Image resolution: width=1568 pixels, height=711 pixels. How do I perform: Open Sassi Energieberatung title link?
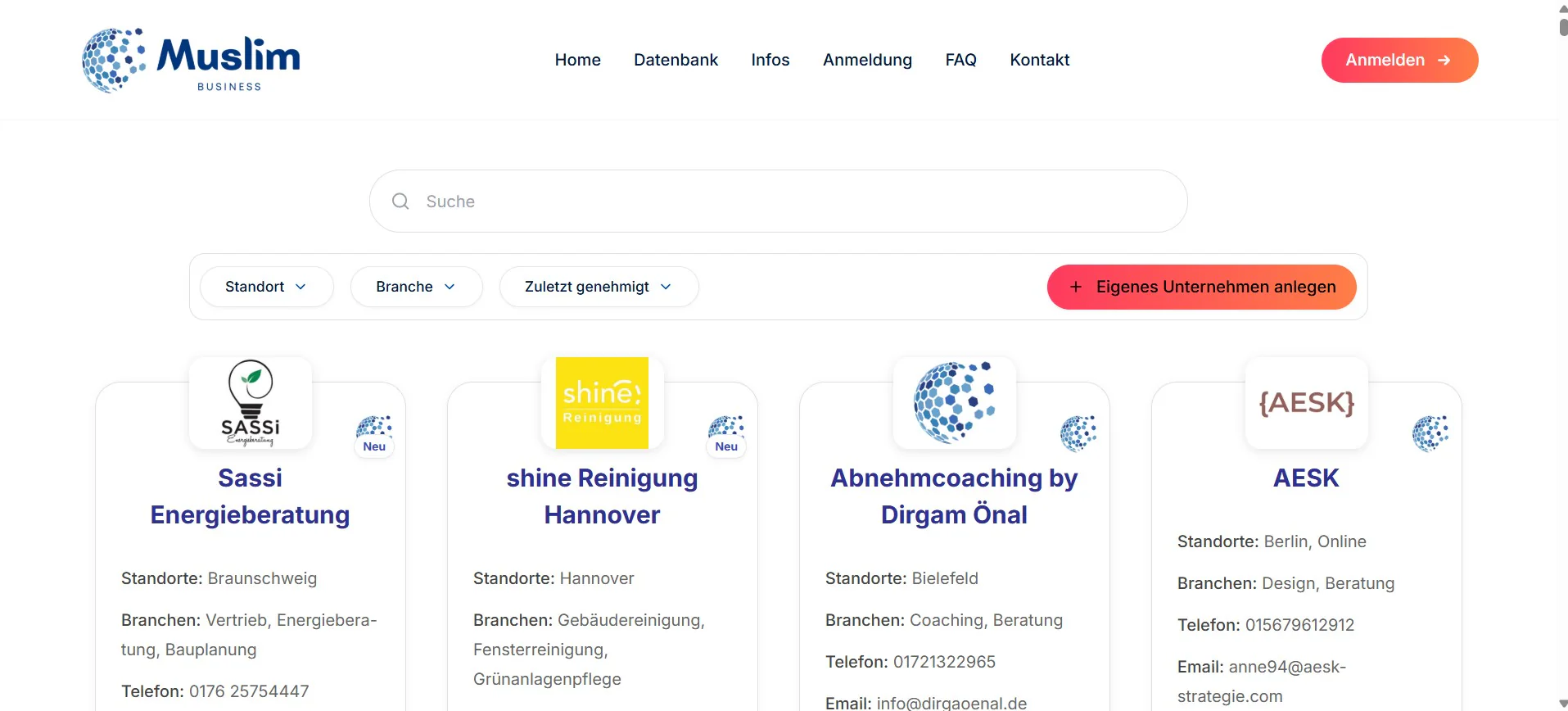[x=251, y=496]
